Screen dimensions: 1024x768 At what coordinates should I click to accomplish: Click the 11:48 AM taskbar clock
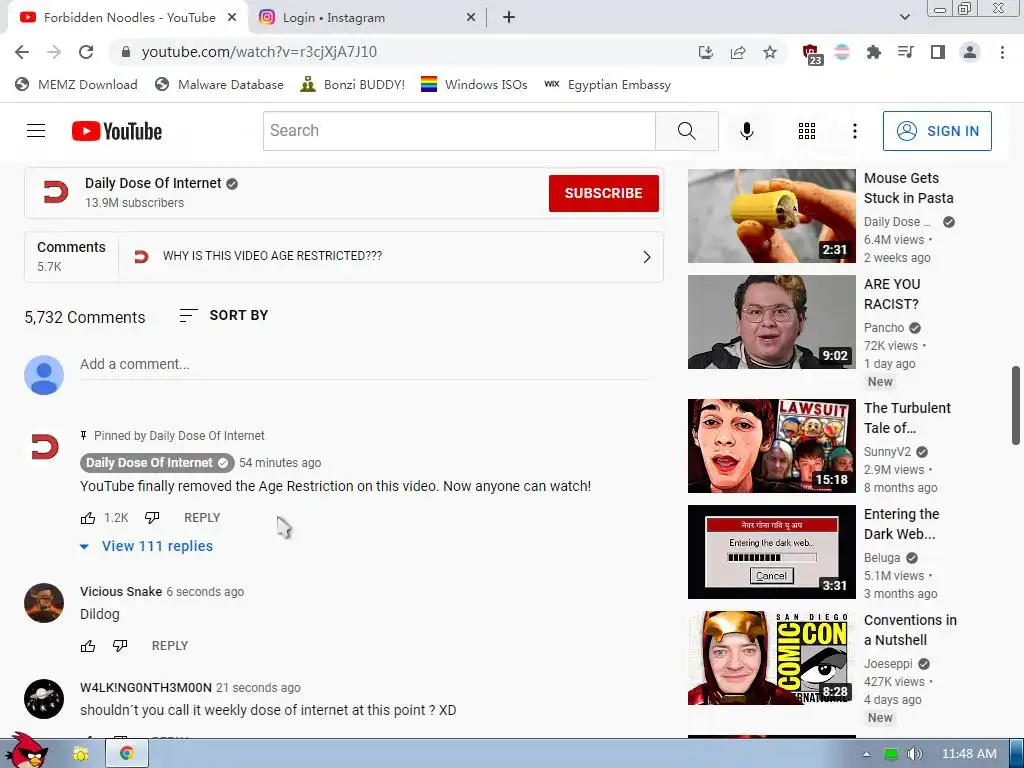tap(969, 754)
